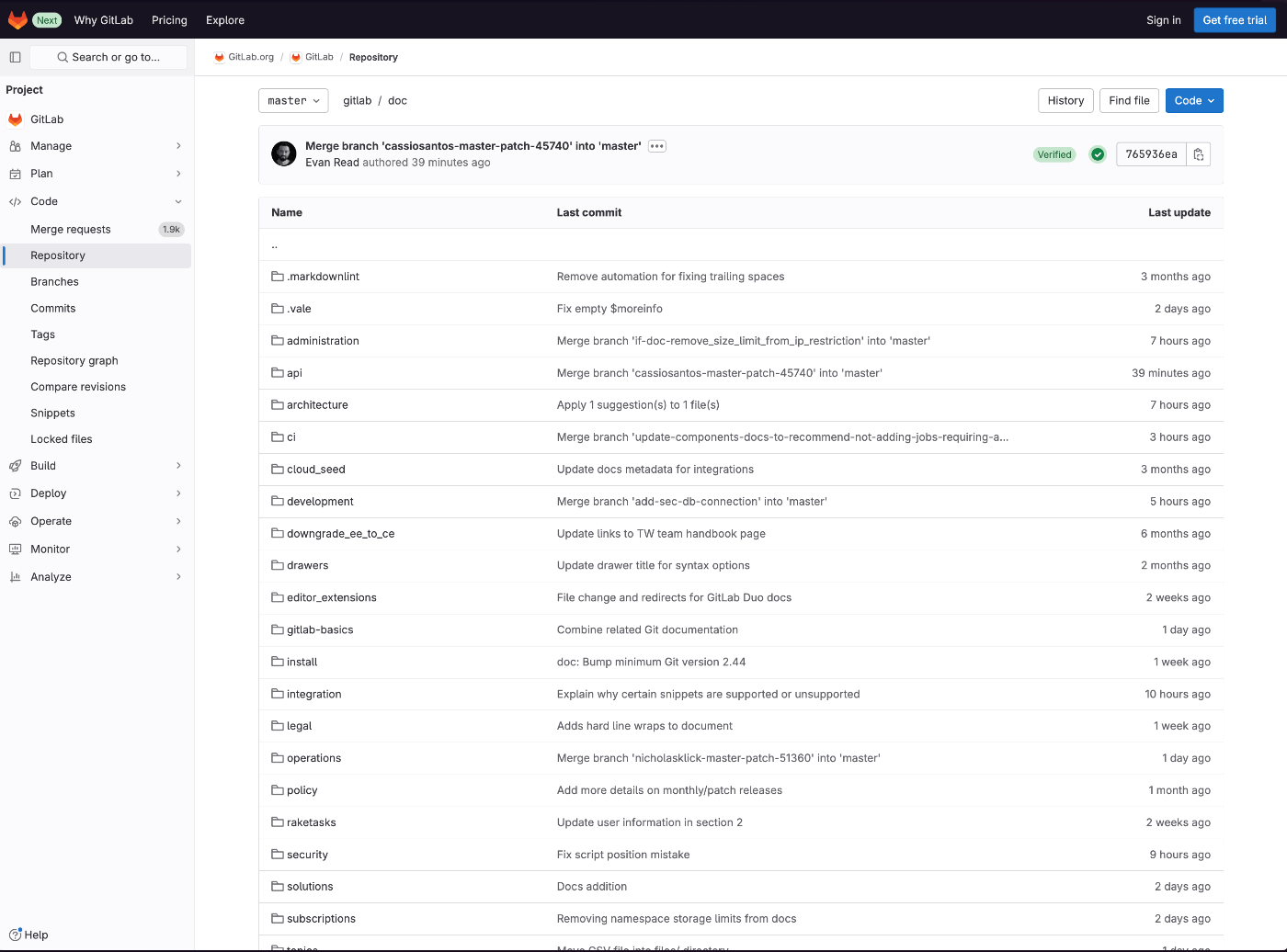Open Pricing in top navigation
The image size is (1287, 952).
tap(169, 20)
